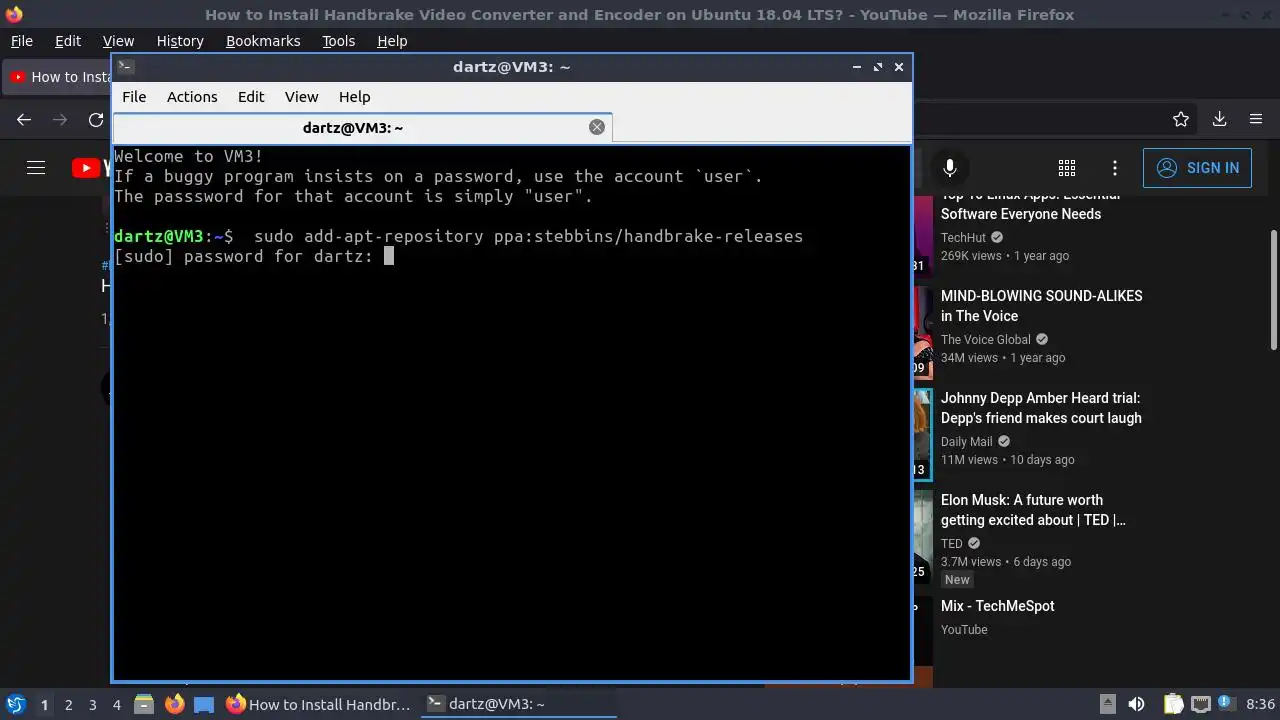Go back in Firefox
The width and height of the screenshot is (1280, 720).
point(24,119)
